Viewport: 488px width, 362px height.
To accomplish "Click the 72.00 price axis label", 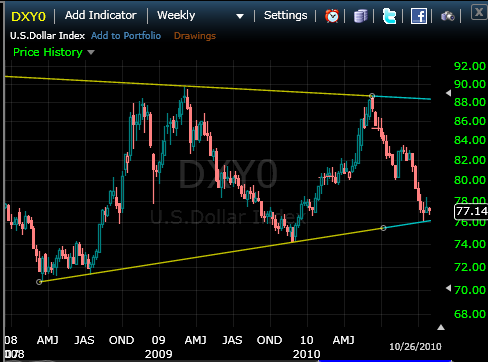I will pos(470,267).
